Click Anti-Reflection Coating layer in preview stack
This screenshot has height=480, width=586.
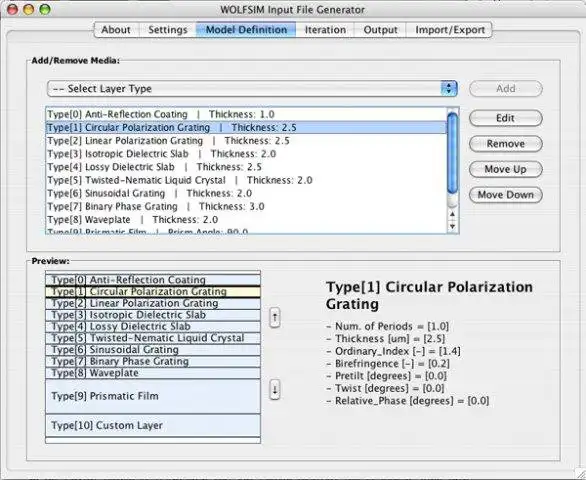(x=153, y=280)
